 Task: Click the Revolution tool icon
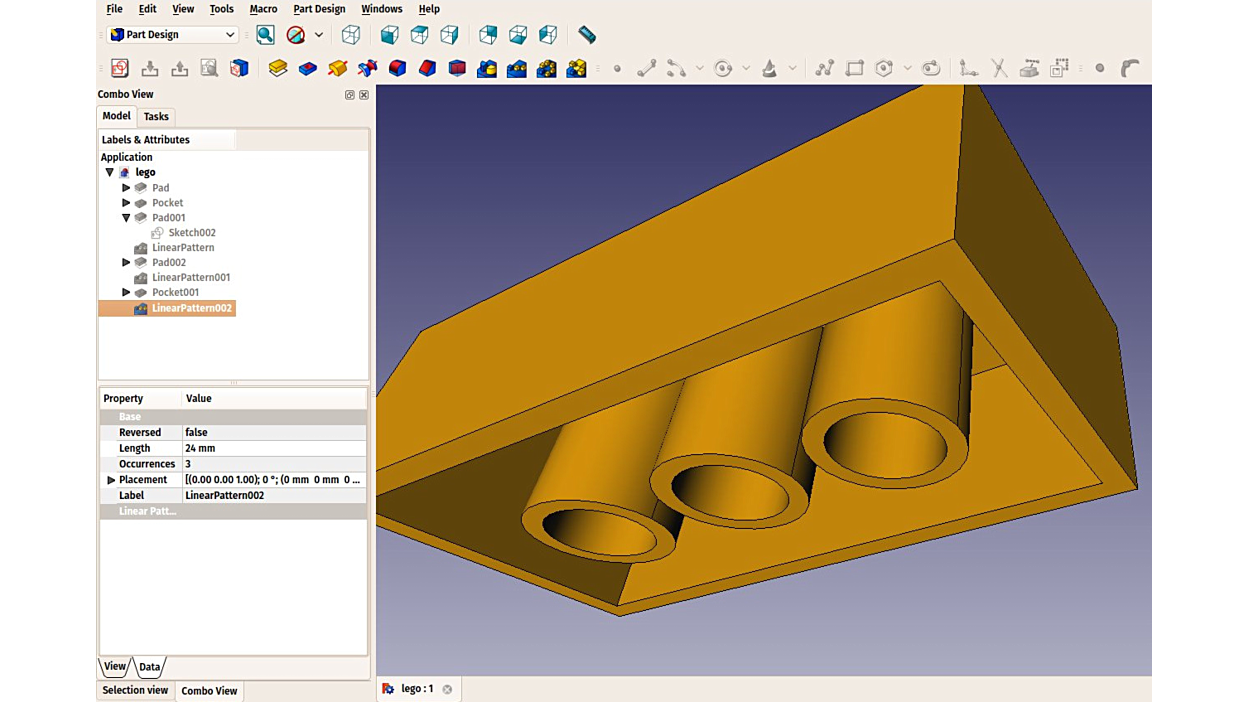point(338,68)
